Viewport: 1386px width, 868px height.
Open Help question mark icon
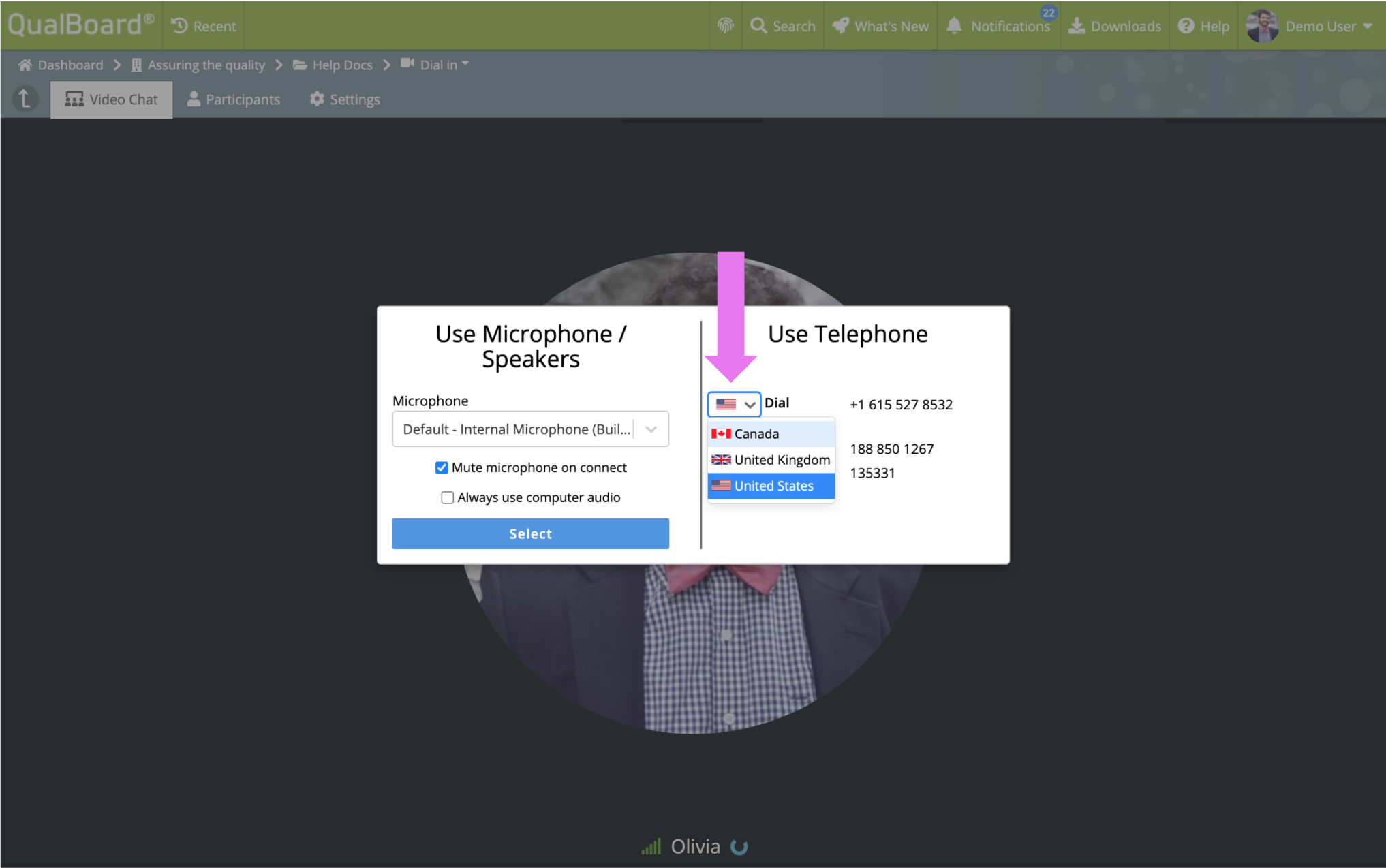coord(1186,26)
